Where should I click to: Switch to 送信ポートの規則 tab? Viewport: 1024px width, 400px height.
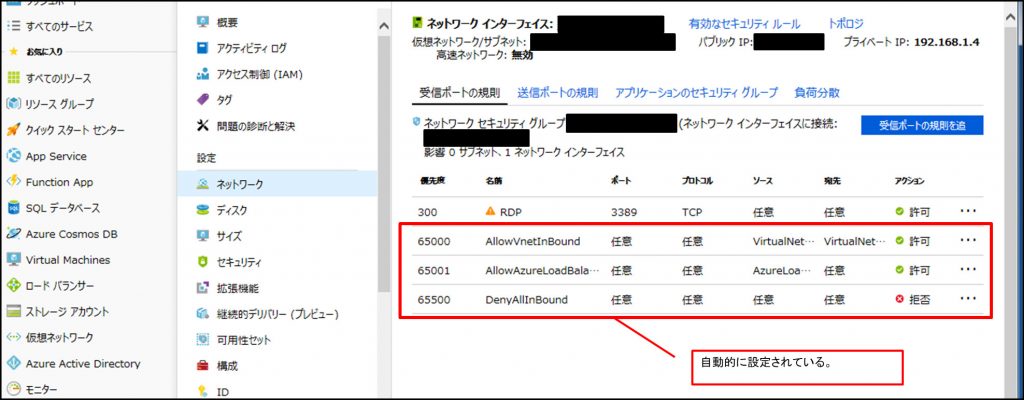coord(557,93)
